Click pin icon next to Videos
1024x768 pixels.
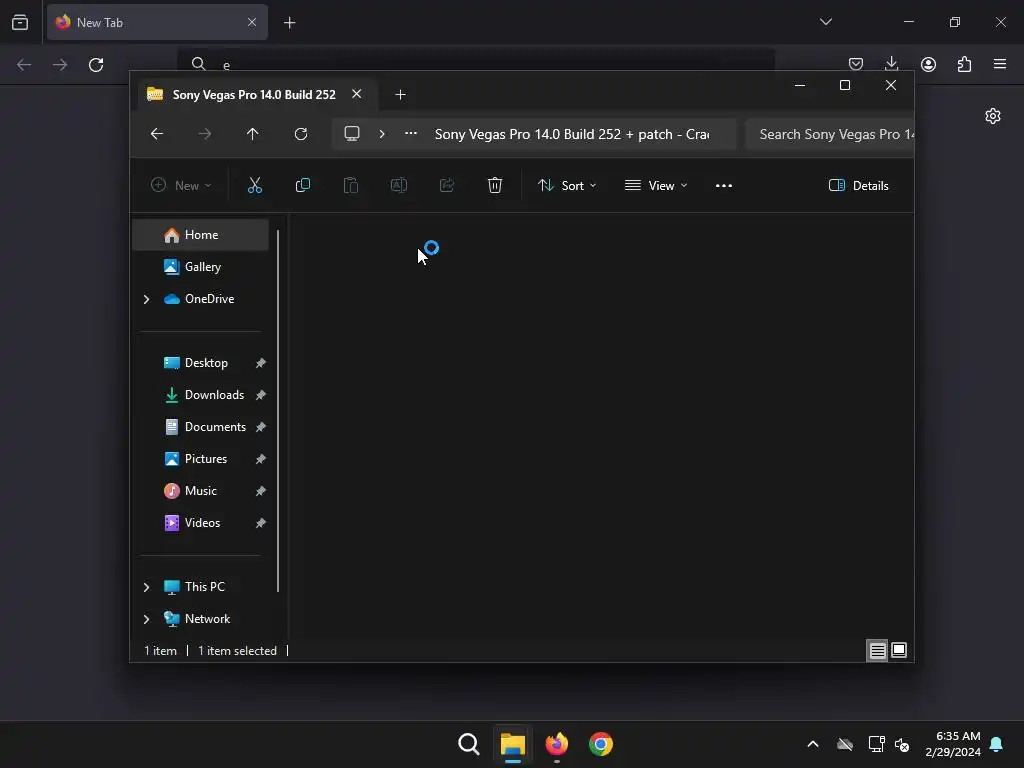261,523
